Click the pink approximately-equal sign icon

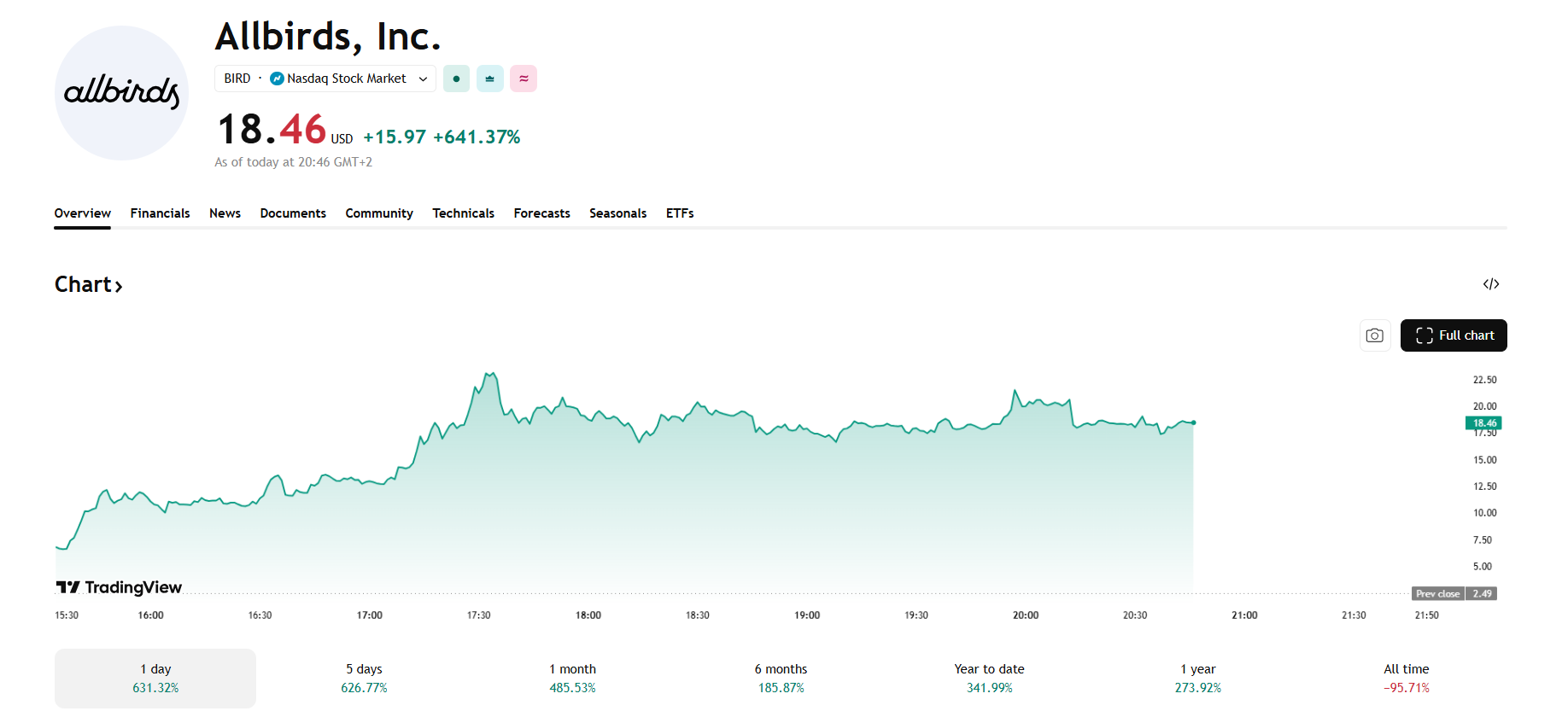pos(524,79)
